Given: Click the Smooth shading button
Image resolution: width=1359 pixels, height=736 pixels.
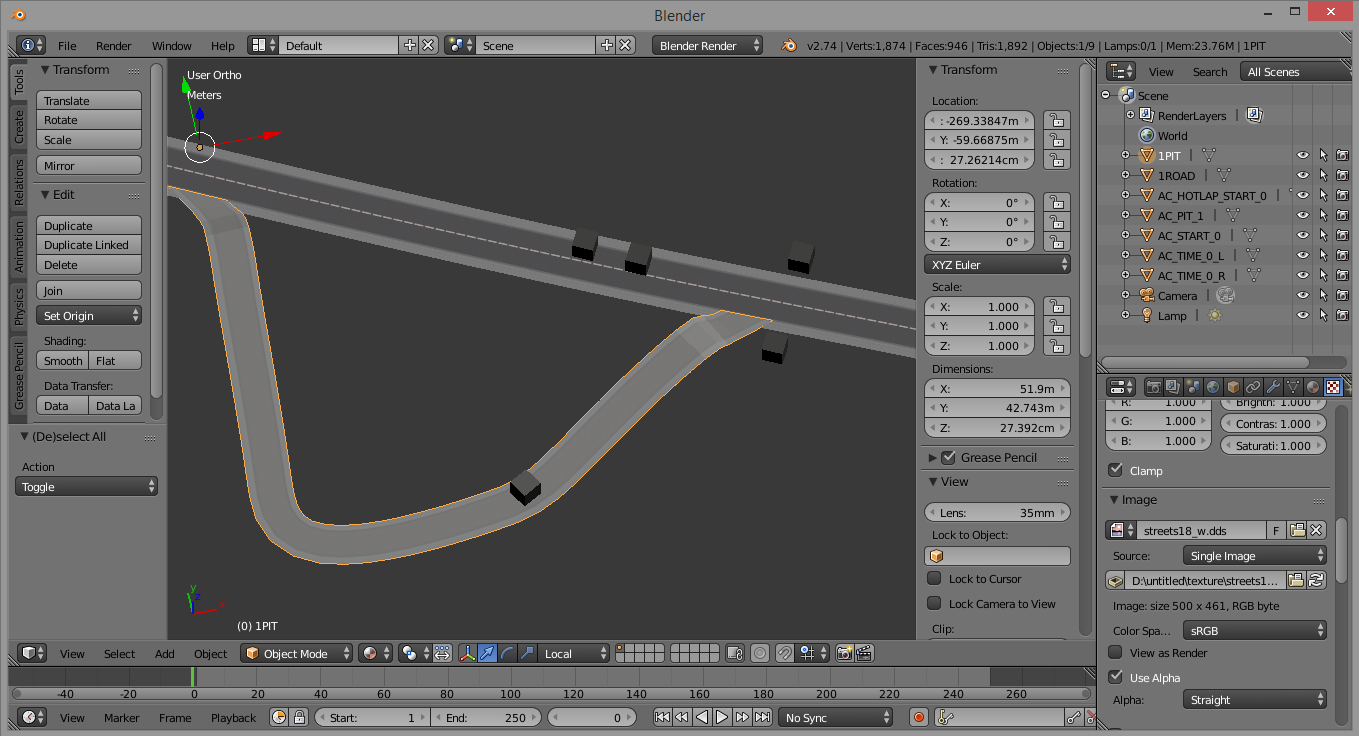Looking at the screenshot, I should point(62,360).
